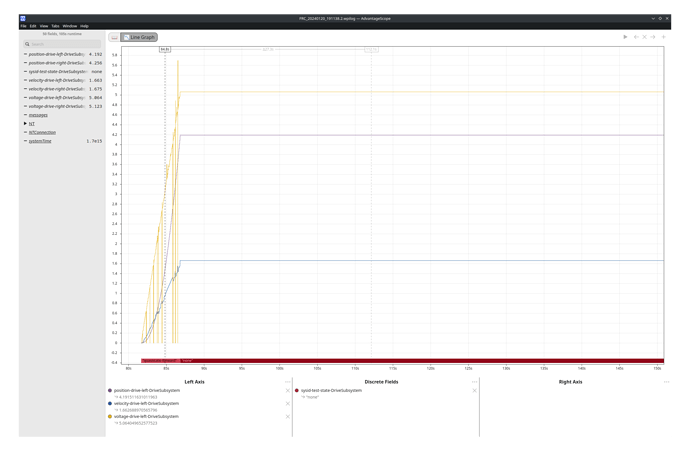Select the velocity-drive-left field in sidebar
The image size is (690, 459).
pyautogui.click(x=56, y=81)
